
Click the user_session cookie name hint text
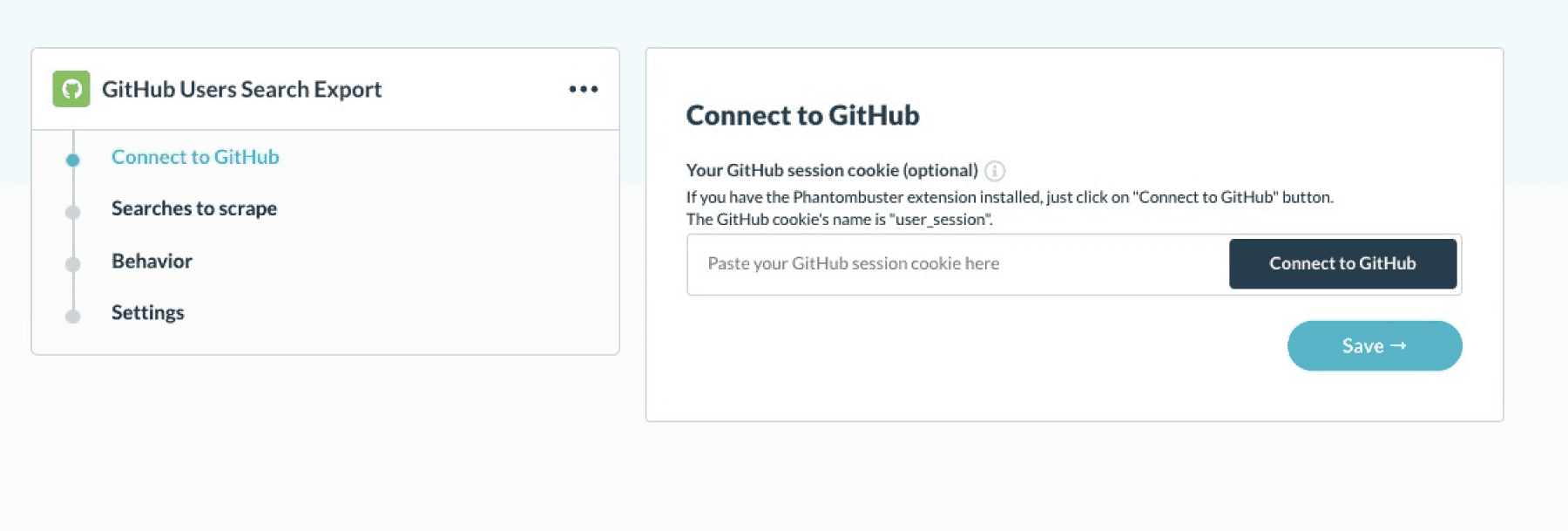click(x=839, y=219)
